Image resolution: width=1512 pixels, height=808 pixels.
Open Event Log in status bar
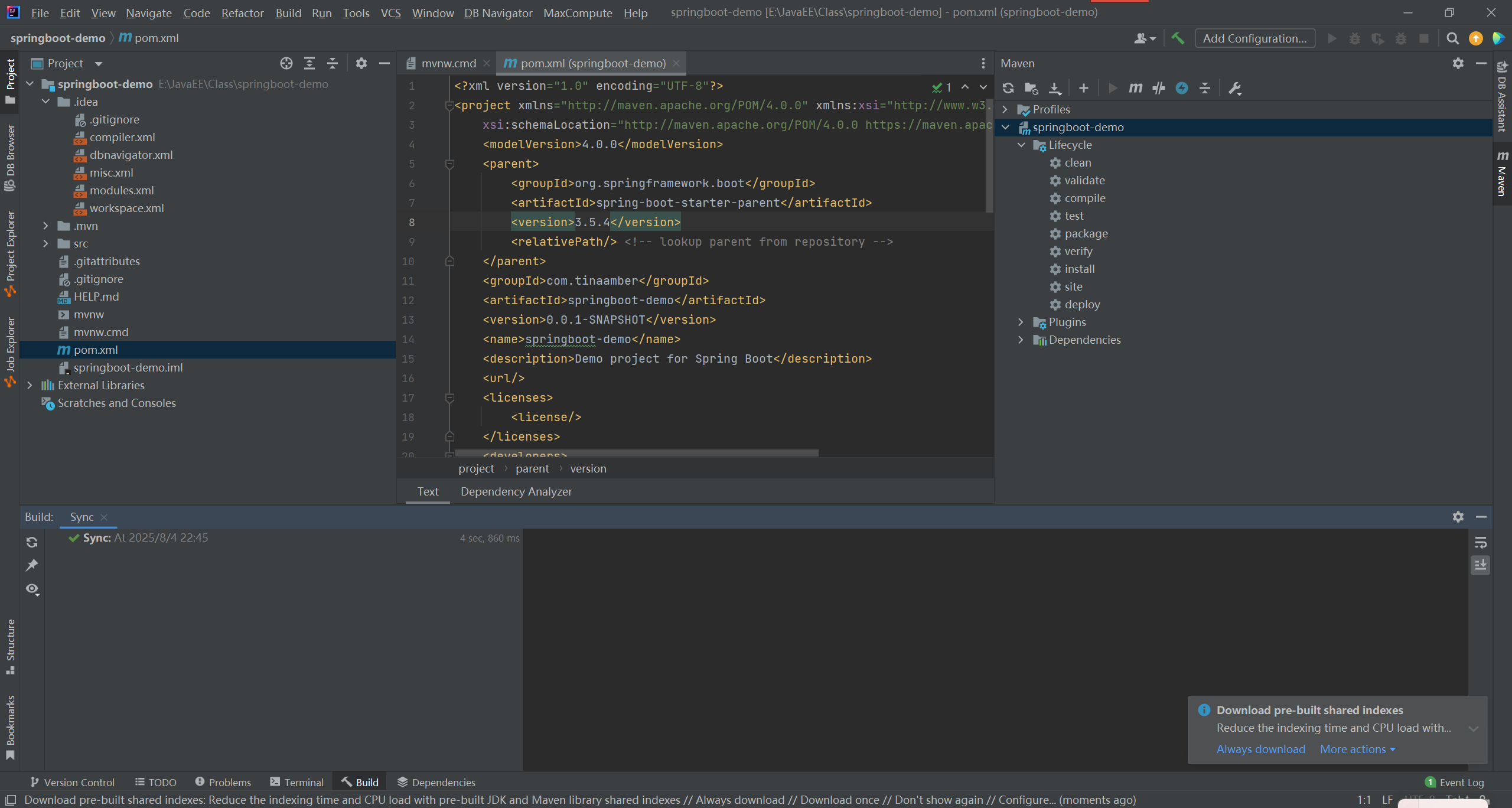click(1455, 782)
